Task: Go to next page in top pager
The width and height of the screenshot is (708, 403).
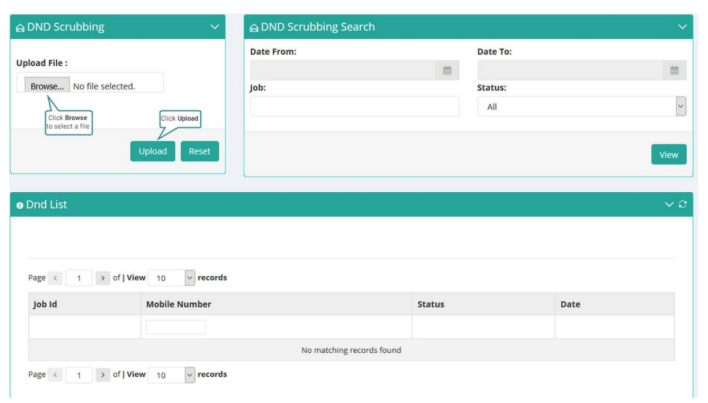Action: coord(102,278)
